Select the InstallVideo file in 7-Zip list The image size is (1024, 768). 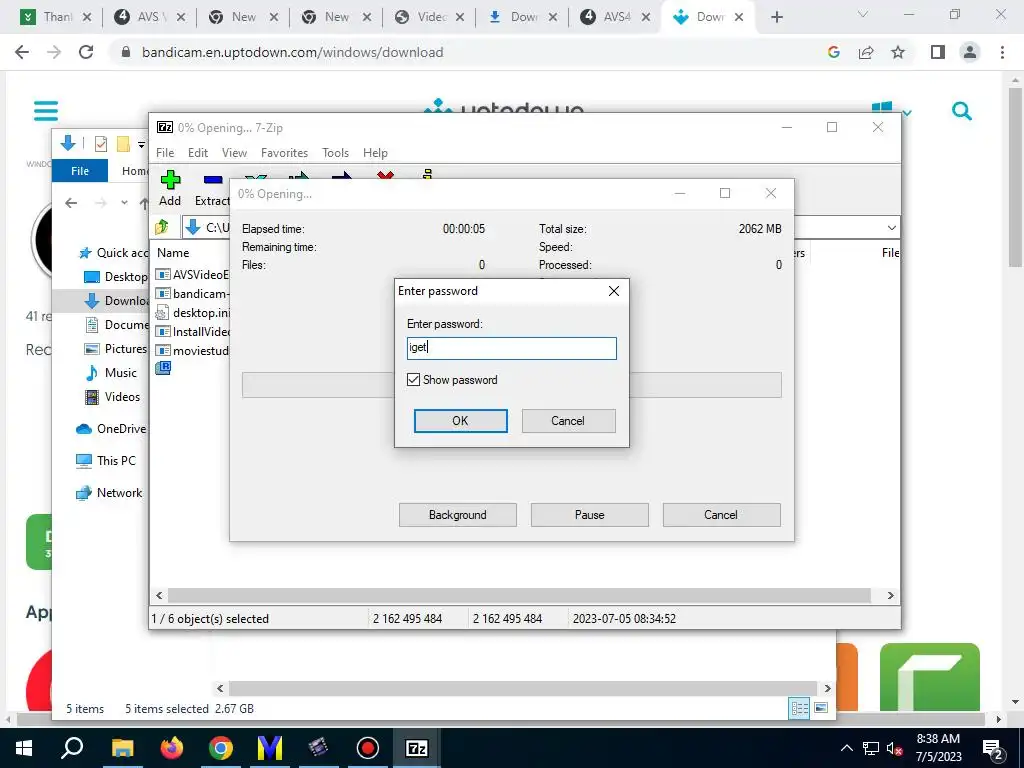[x=192, y=332]
